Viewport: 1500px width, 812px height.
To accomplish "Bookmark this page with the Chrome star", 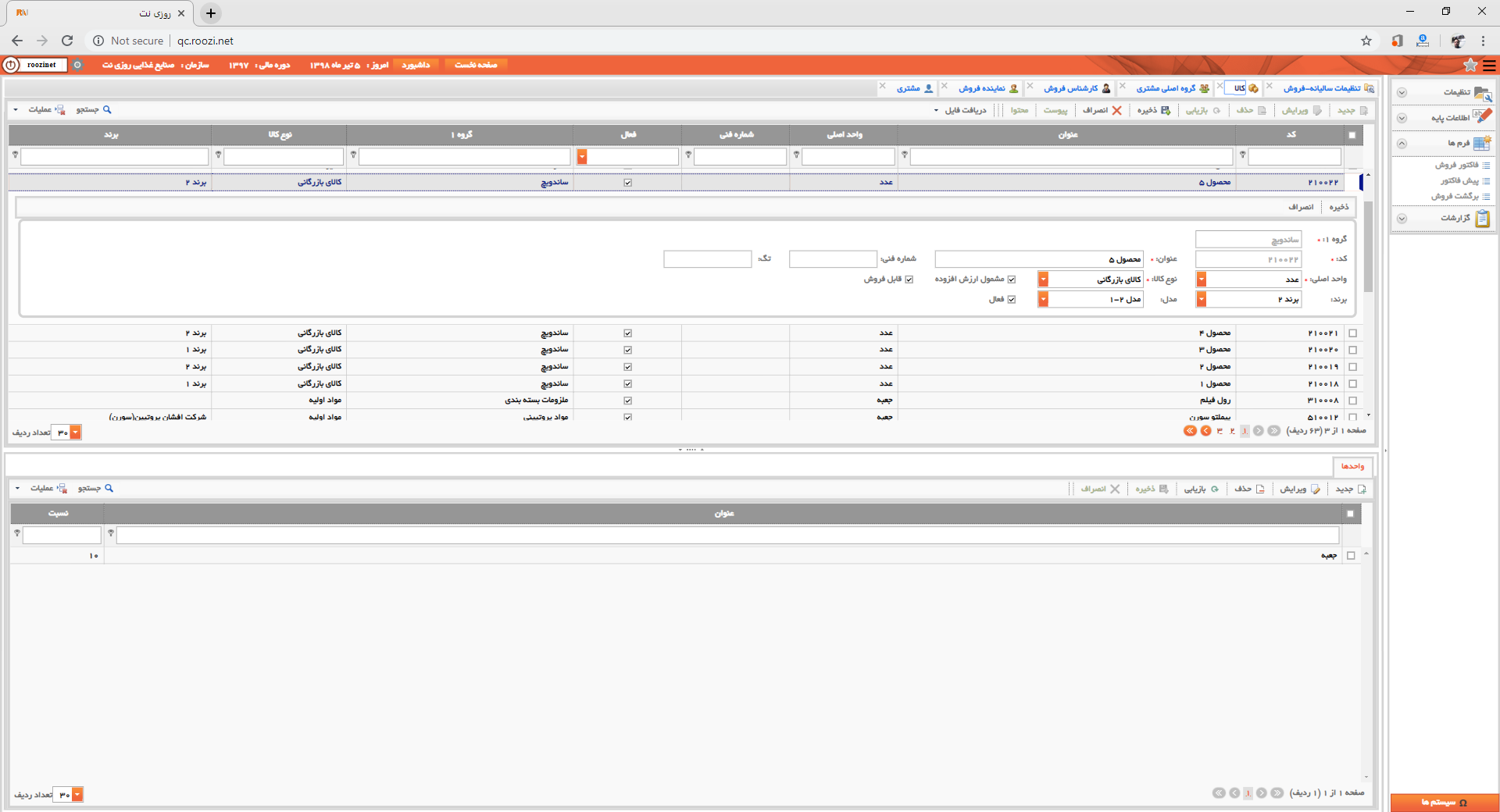I will pyautogui.click(x=1366, y=41).
